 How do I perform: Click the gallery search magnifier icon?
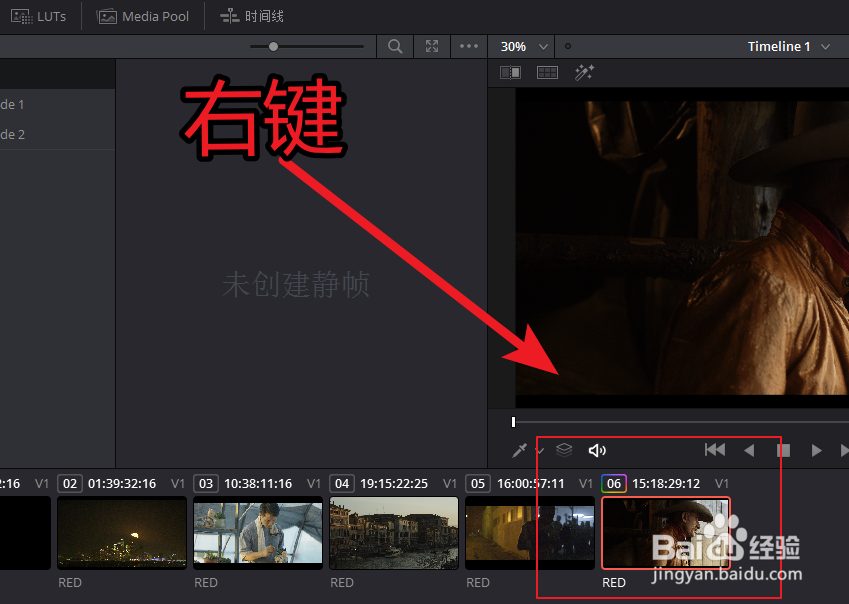(395, 47)
